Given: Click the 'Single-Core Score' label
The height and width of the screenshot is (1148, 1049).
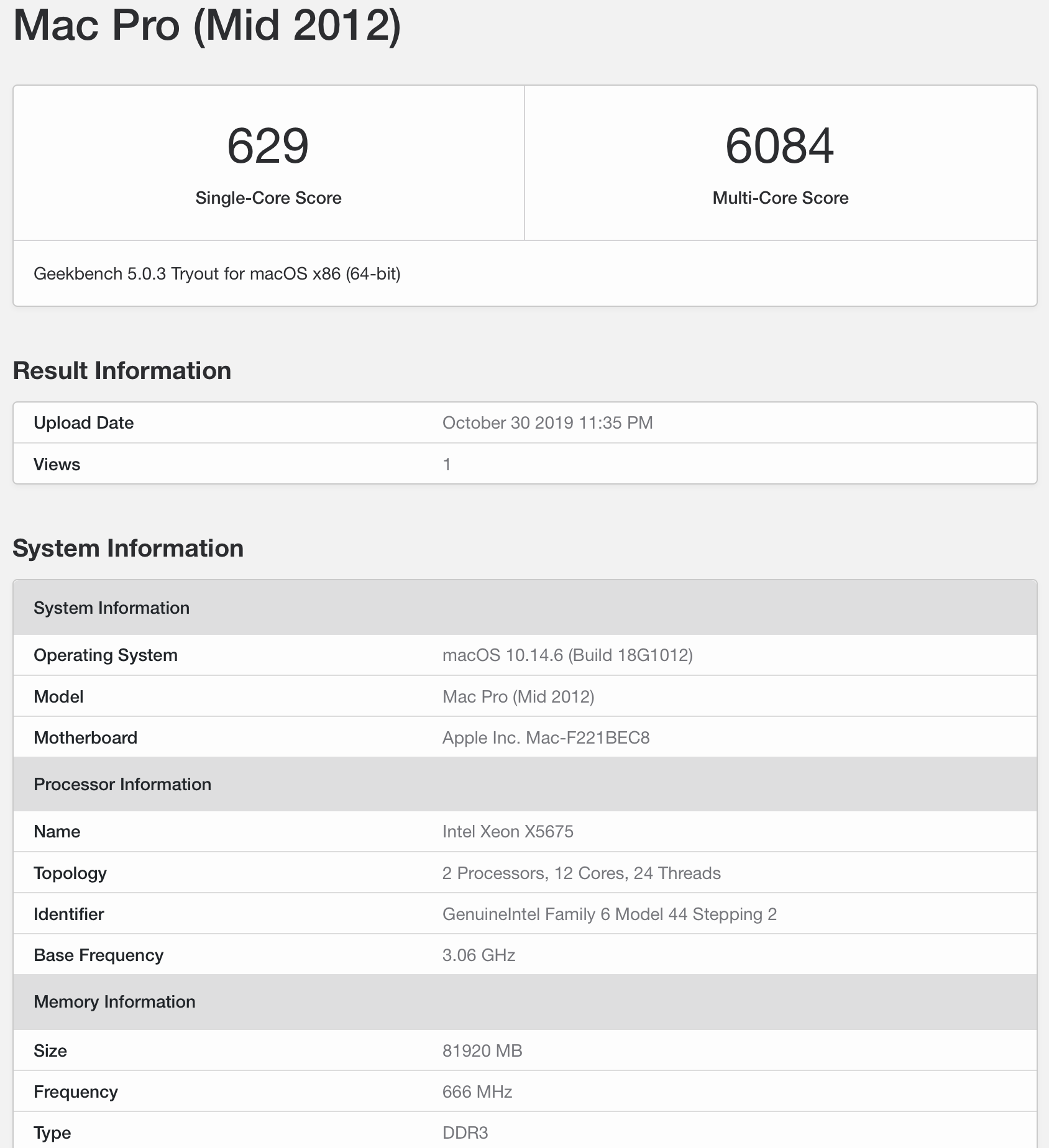Looking at the screenshot, I should pyautogui.click(x=268, y=198).
